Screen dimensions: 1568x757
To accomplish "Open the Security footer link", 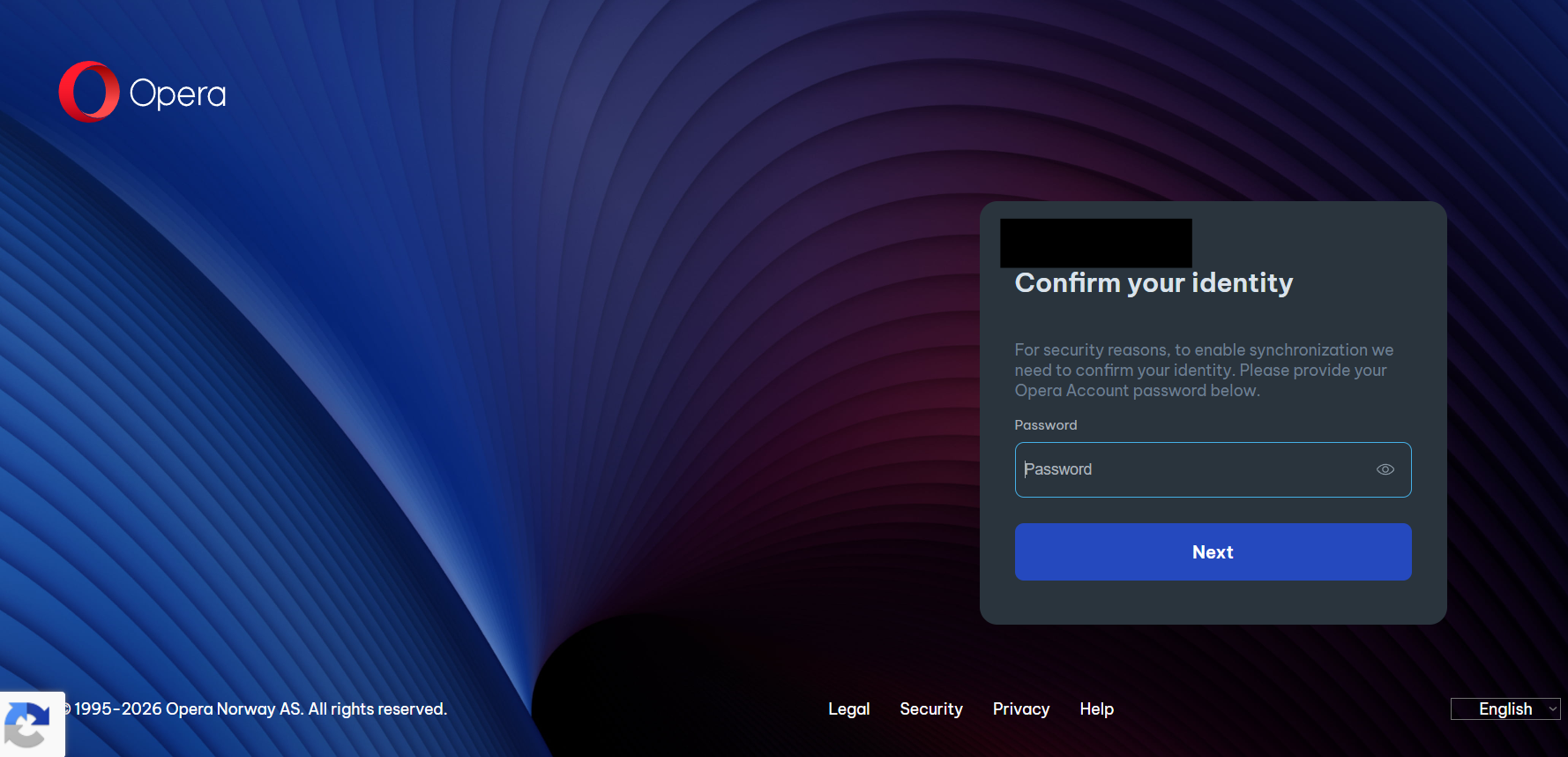I will click(931, 708).
